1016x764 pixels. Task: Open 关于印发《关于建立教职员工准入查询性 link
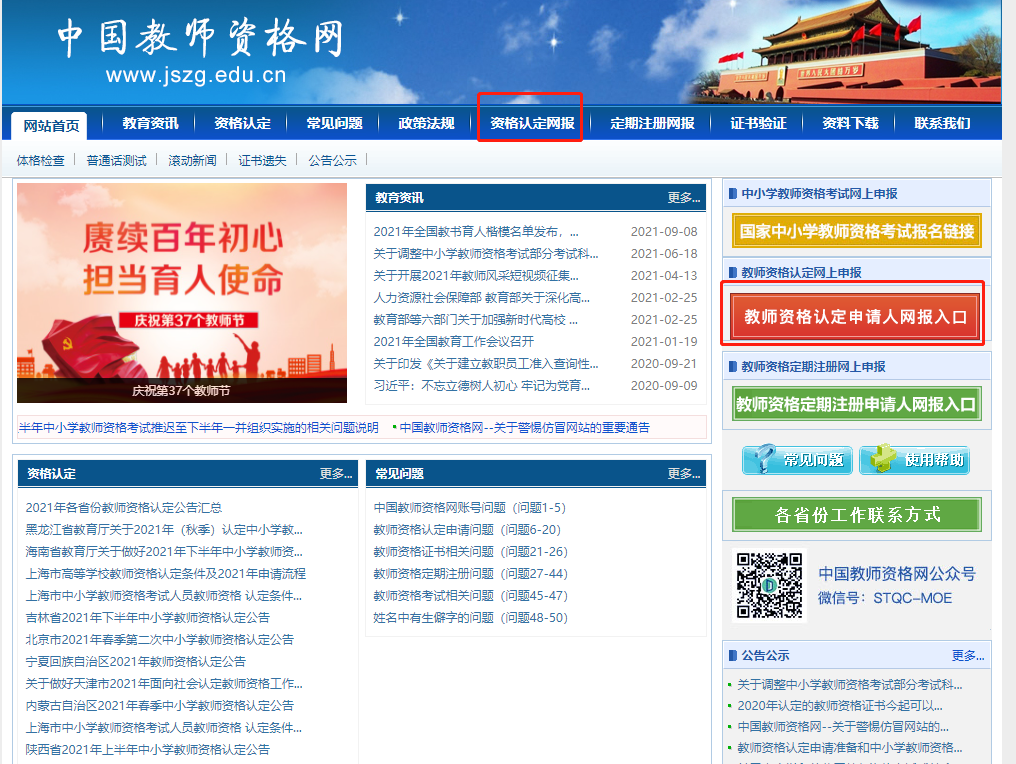coord(486,364)
